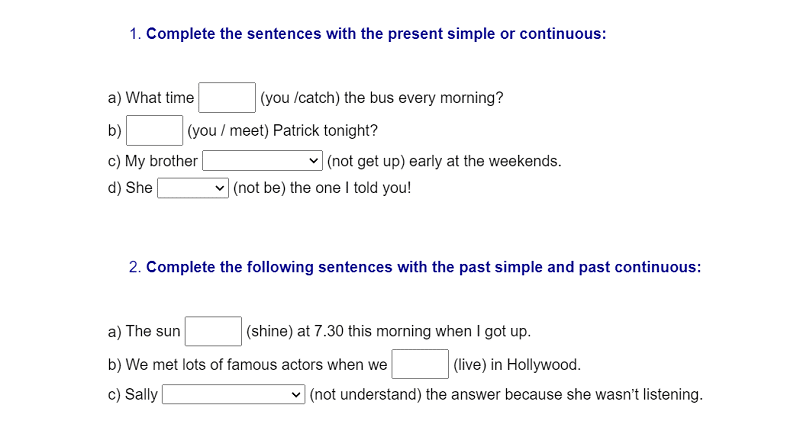Click the "The sun" (shine) input box
Screen dimensions: 800x437
click(213, 331)
